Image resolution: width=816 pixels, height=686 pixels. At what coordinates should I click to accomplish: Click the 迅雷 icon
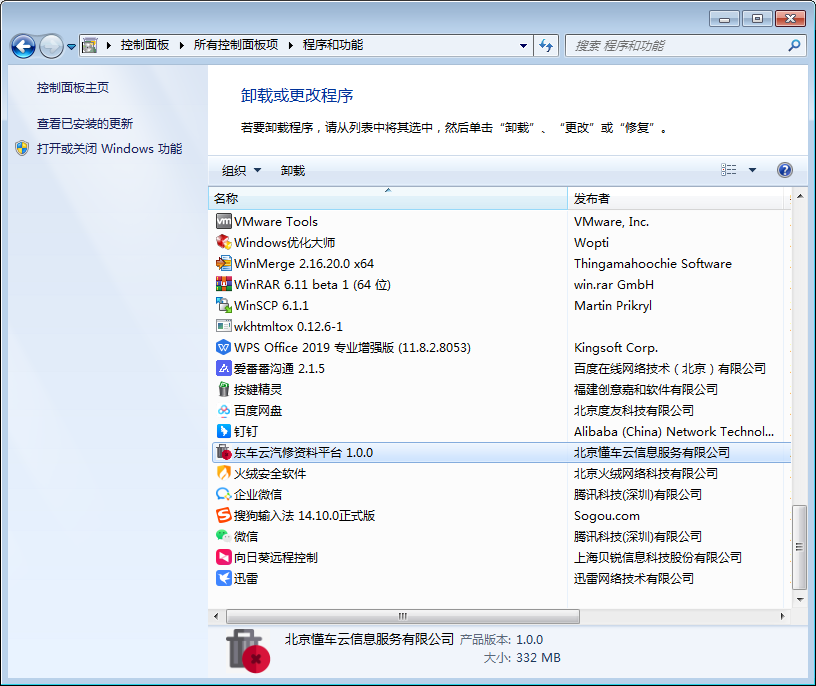click(223, 578)
